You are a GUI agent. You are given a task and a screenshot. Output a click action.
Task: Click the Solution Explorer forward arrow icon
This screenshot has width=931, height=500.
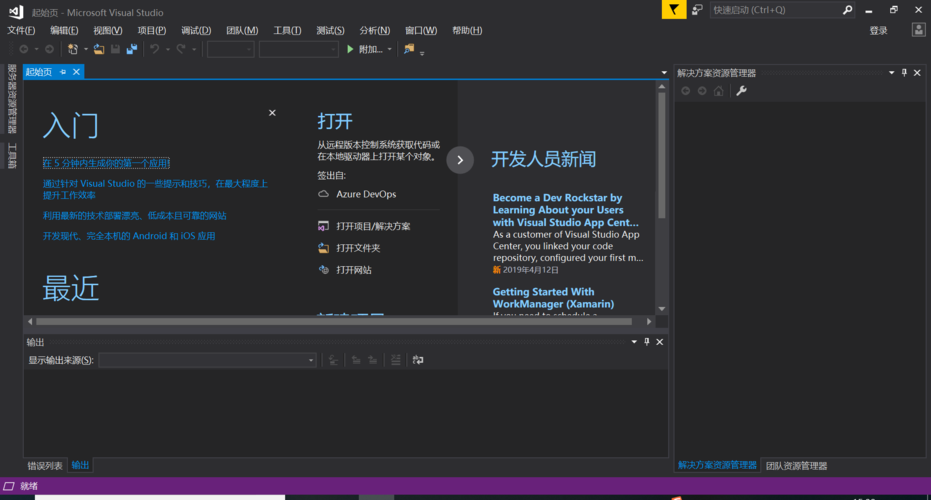[702, 91]
